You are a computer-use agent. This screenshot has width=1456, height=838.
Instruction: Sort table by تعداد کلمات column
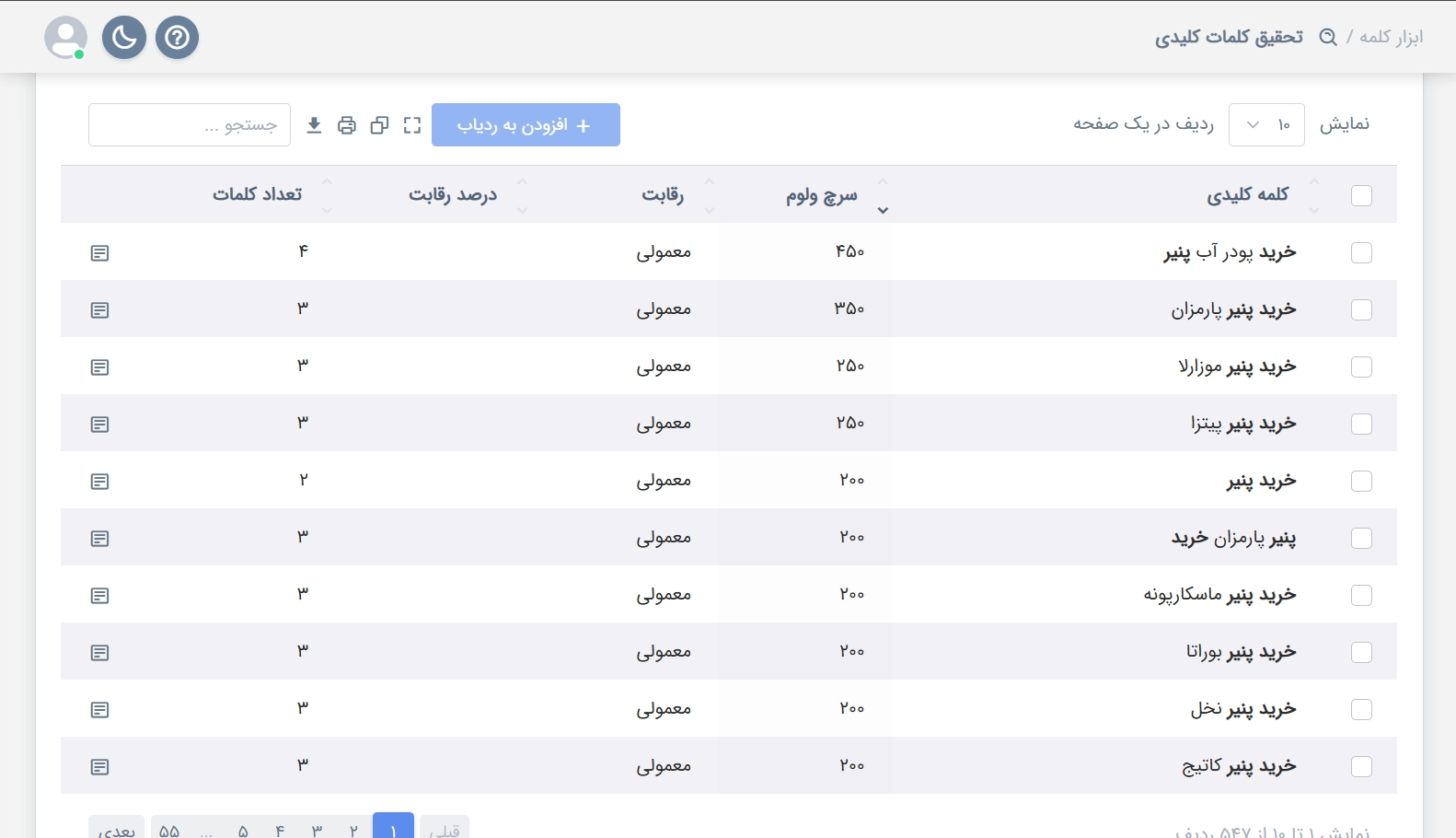(x=258, y=195)
